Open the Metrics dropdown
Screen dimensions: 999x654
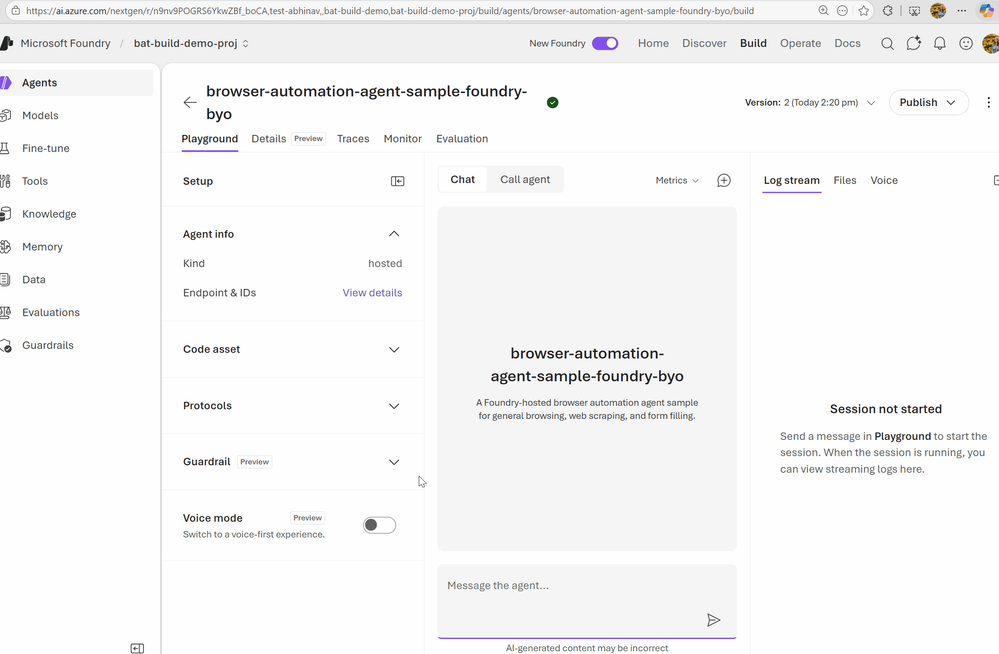pos(677,180)
